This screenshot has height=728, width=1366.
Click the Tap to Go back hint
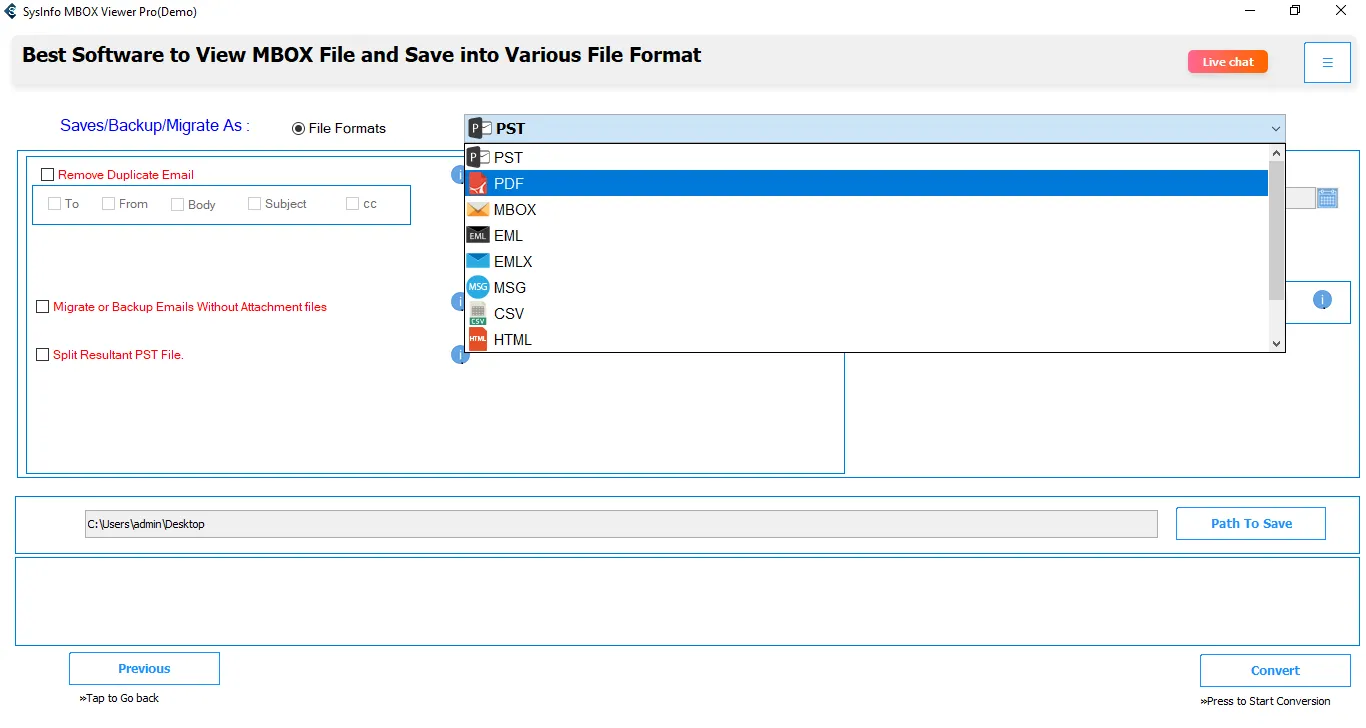119,698
